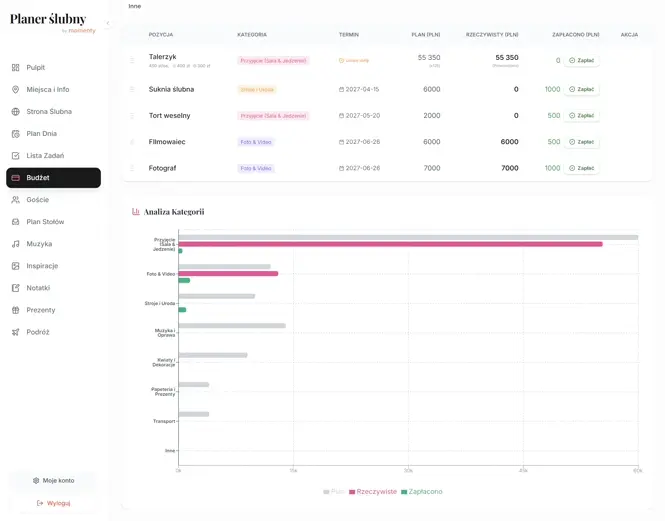Toggle Zapłacono series in chart legend

tap(421, 492)
